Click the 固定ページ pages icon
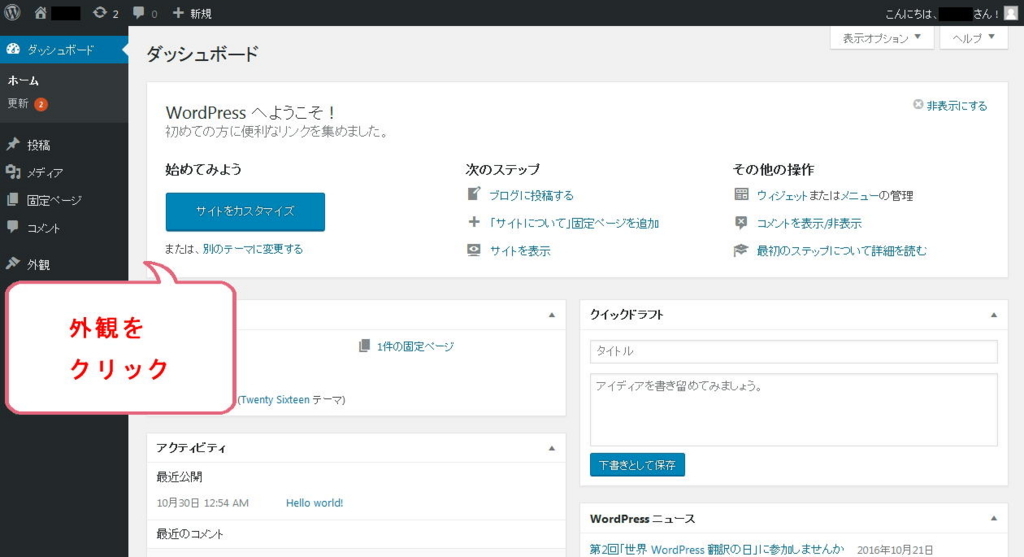The image size is (1024, 557). (x=12, y=200)
